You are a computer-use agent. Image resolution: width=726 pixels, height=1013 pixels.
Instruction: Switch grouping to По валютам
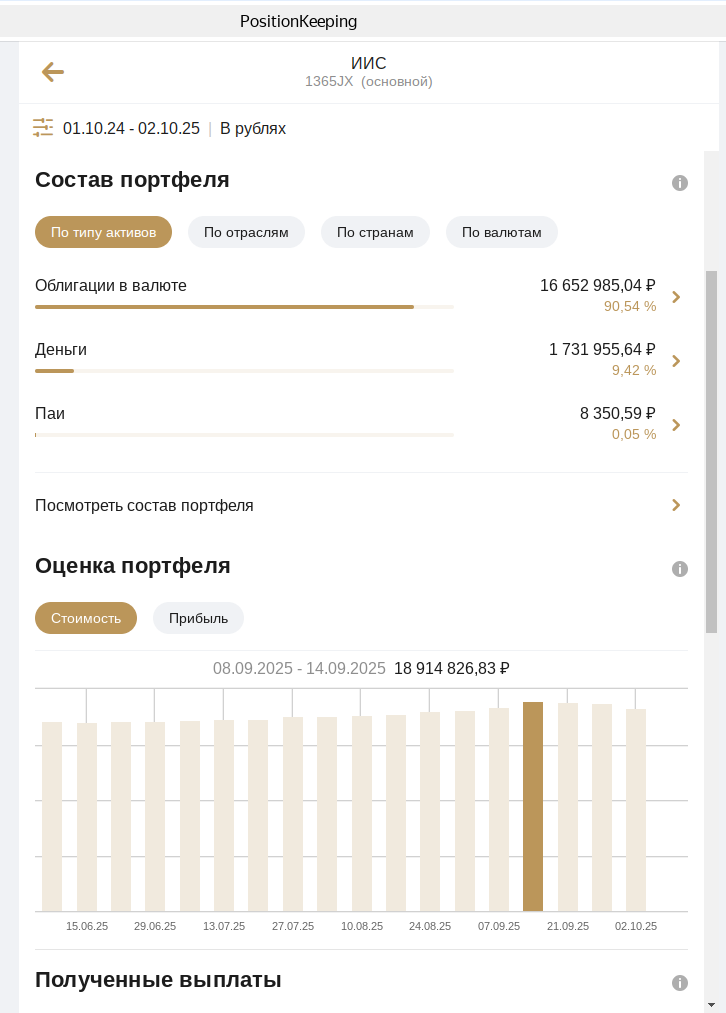point(501,232)
